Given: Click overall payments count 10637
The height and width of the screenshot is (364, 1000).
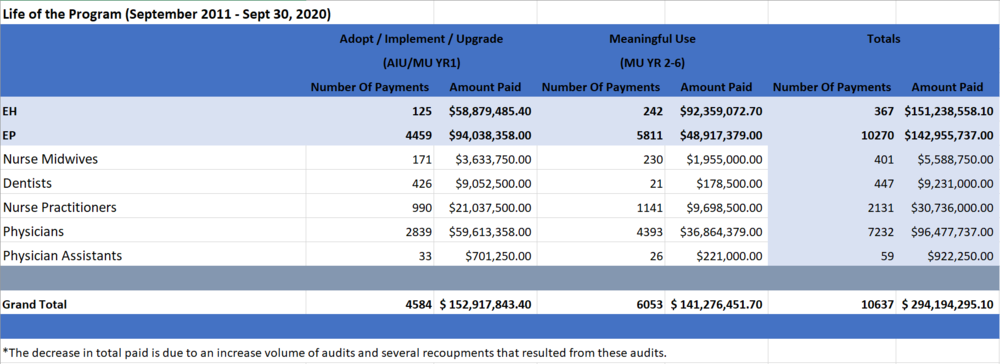Looking at the screenshot, I should [877, 305].
